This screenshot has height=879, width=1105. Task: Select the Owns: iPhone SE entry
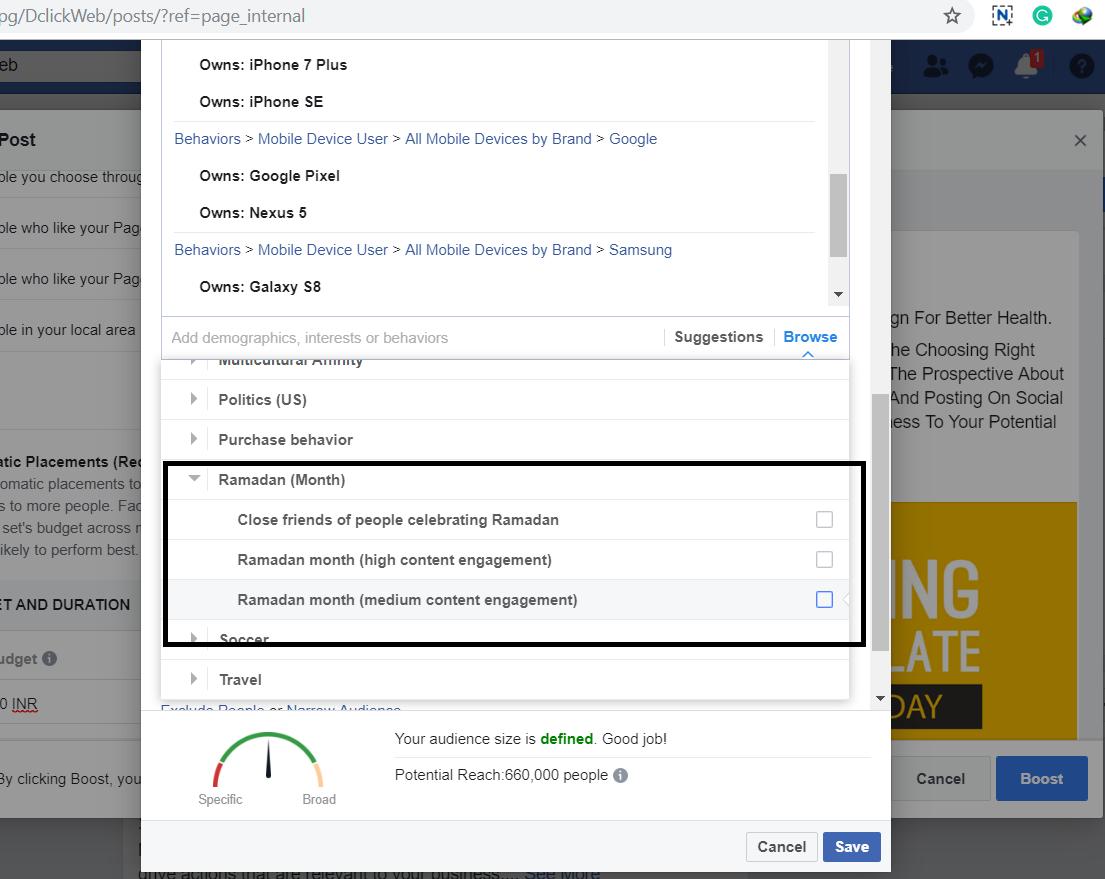pyautogui.click(x=261, y=102)
